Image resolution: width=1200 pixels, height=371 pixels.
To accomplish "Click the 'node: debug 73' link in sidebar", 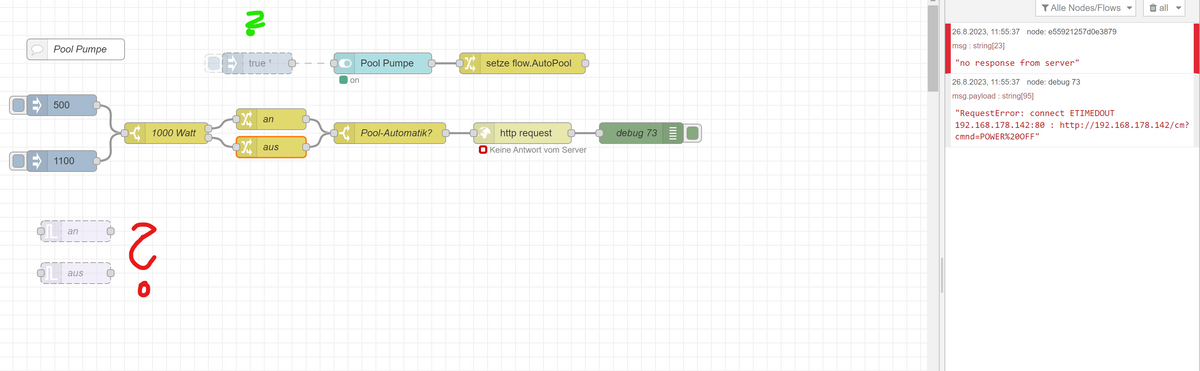I will click(1053, 81).
